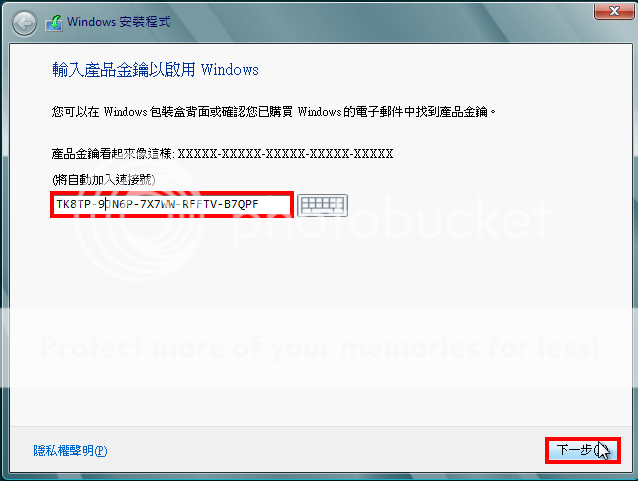Click the 輸入產品金鑰以啟用 Windows heading
638x481 pixels.
point(155,70)
